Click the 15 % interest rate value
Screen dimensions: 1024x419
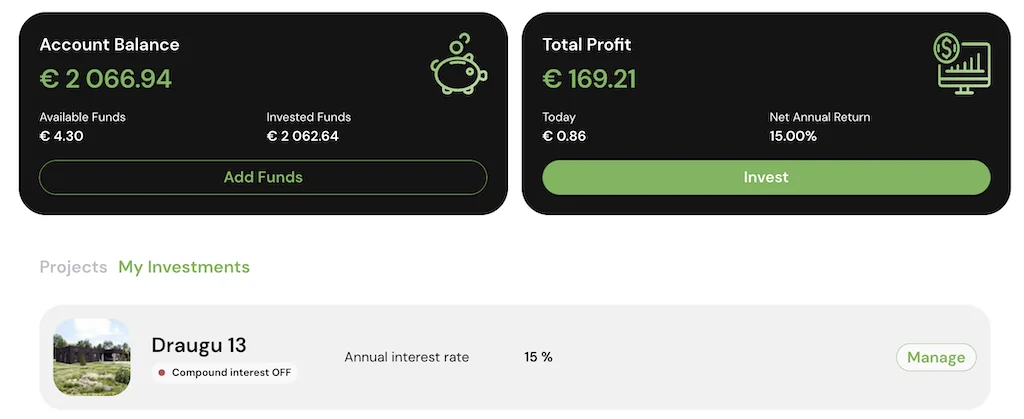click(538, 357)
